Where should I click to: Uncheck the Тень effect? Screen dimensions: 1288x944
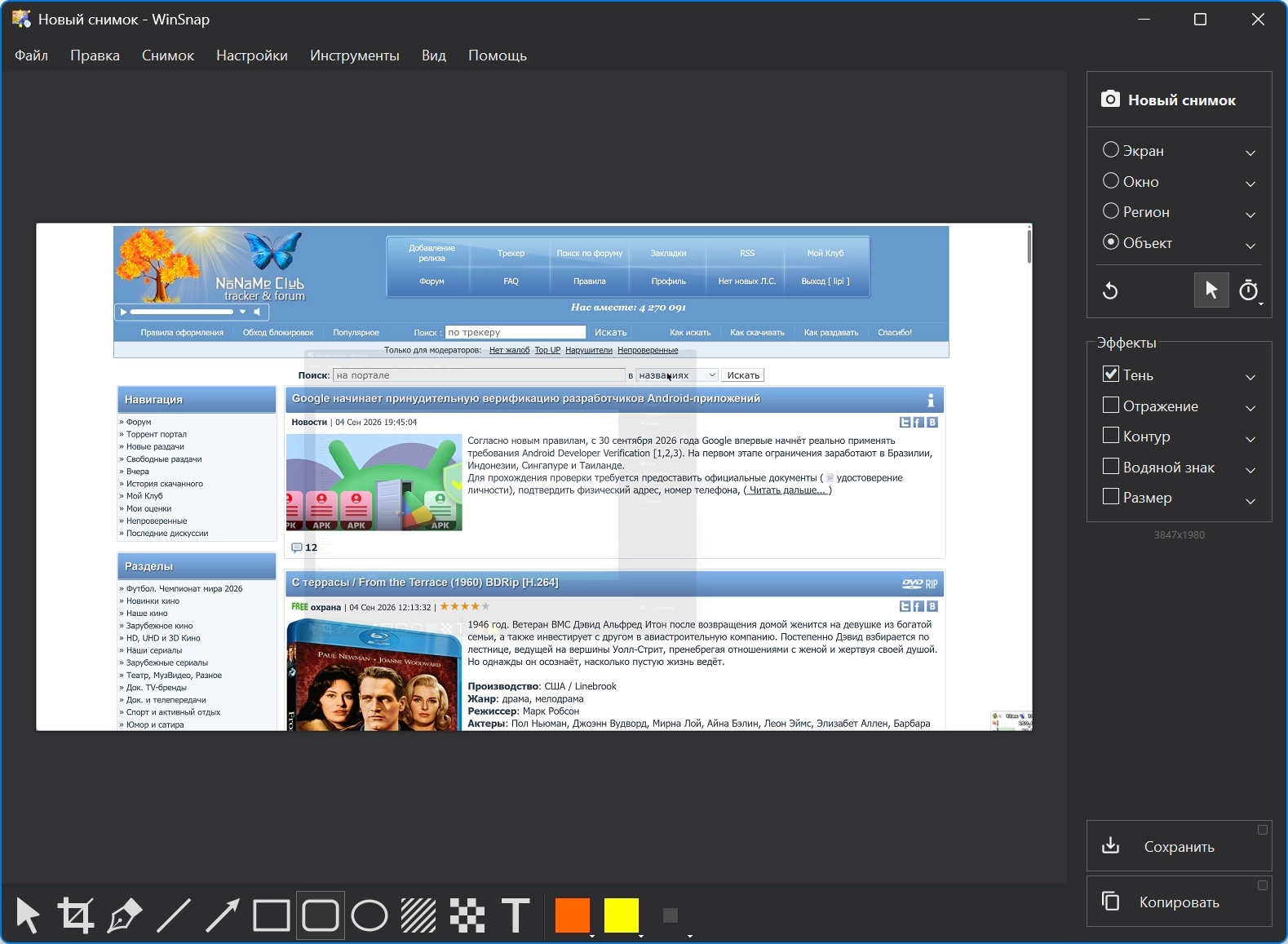tap(1110, 374)
